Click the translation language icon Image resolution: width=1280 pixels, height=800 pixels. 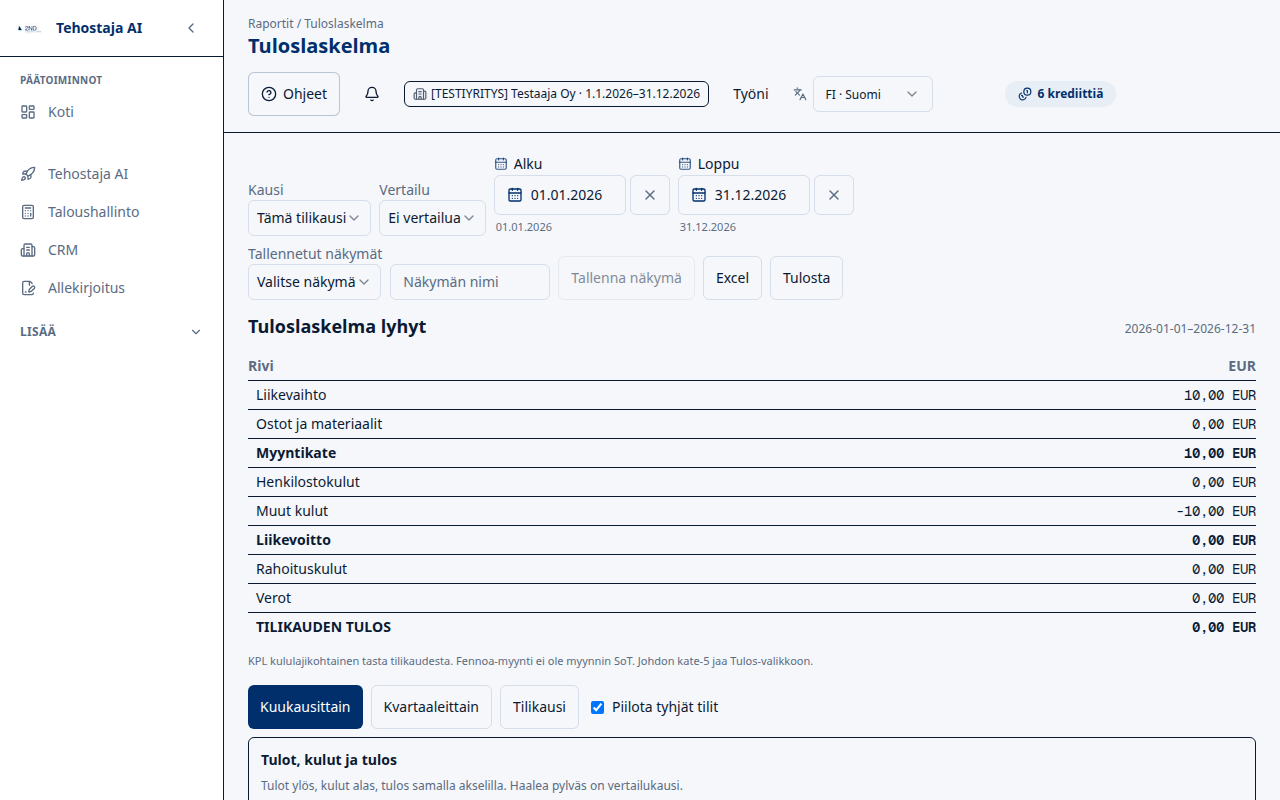pyautogui.click(x=799, y=94)
